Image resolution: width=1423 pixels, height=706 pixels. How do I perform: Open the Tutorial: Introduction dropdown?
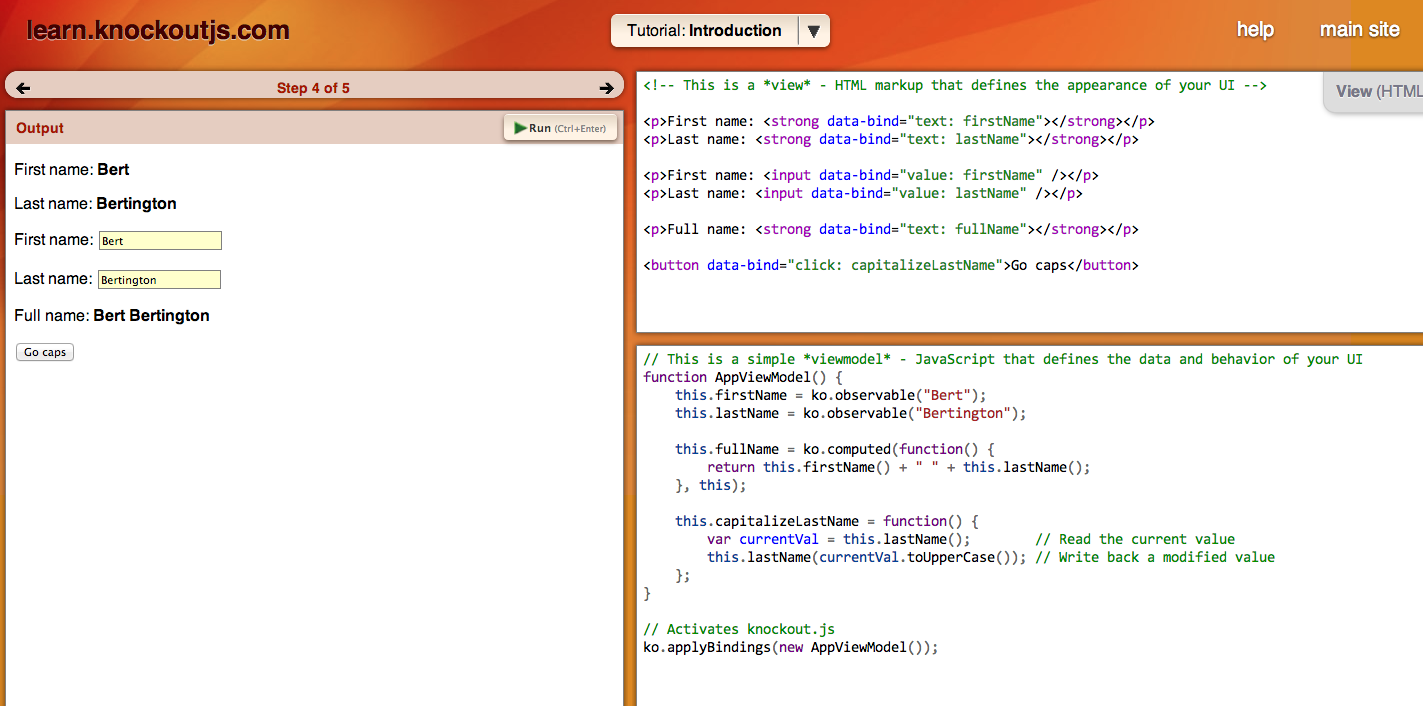tap(720, 31)
